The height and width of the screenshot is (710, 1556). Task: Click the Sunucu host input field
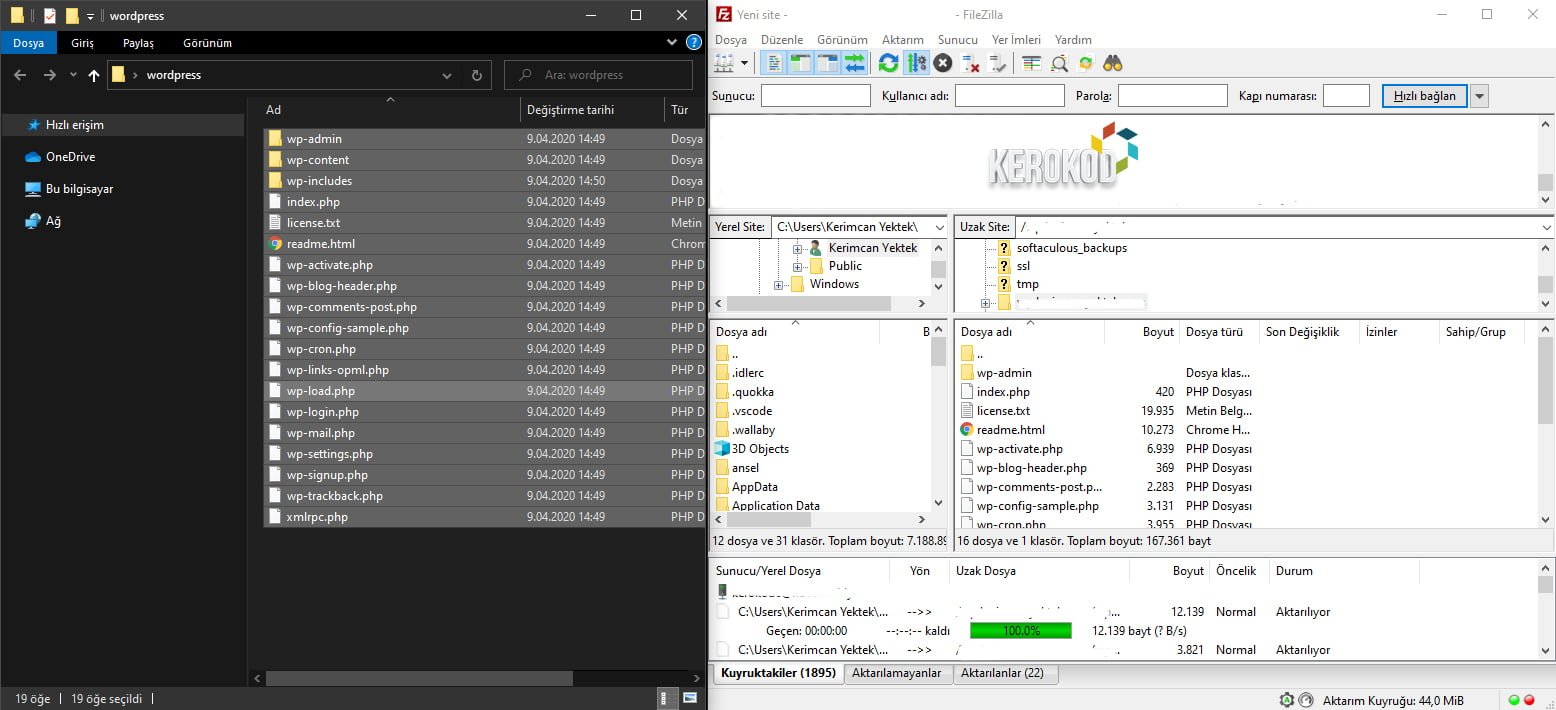816,96
